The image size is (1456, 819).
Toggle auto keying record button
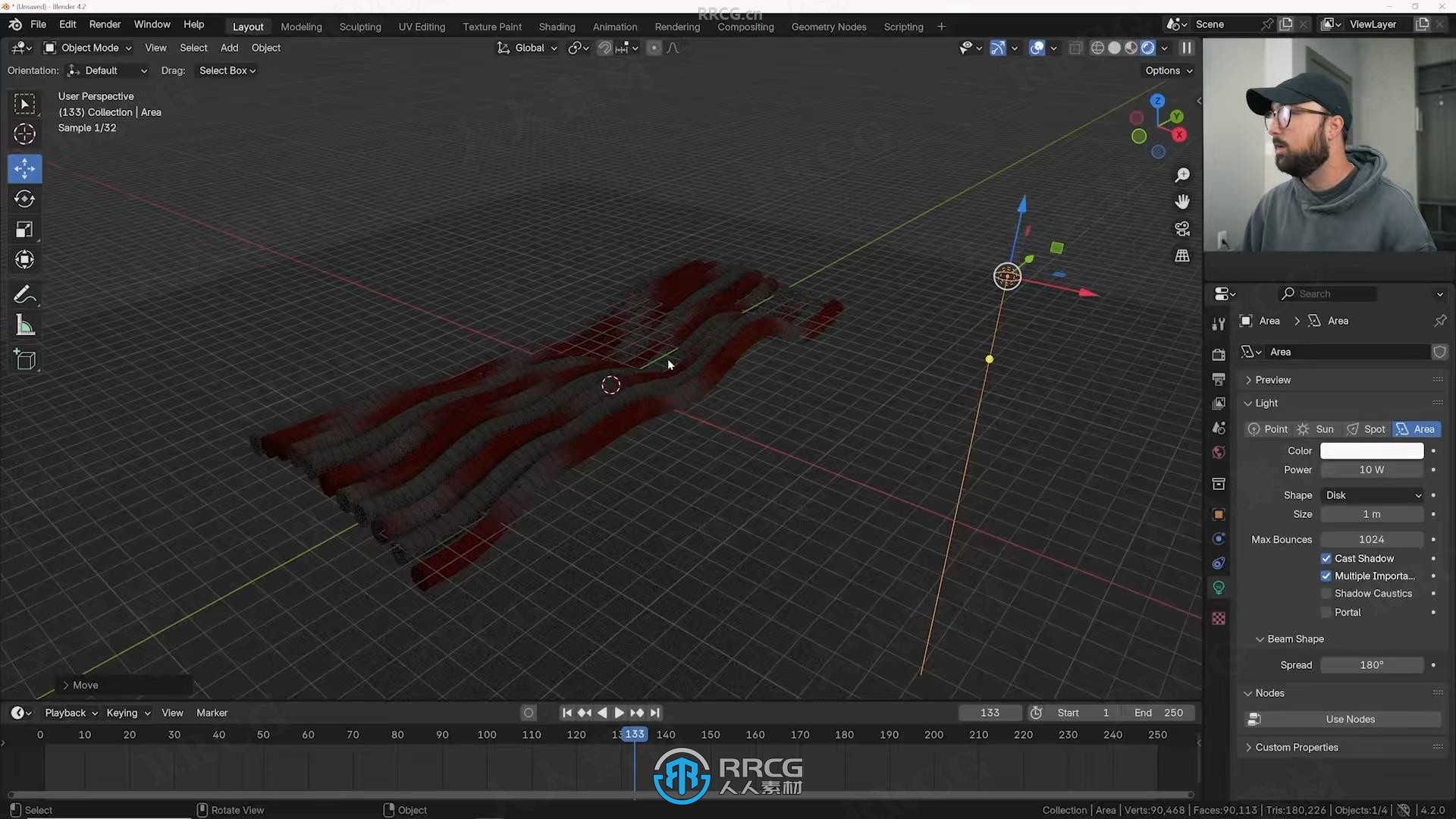point(529,713)
